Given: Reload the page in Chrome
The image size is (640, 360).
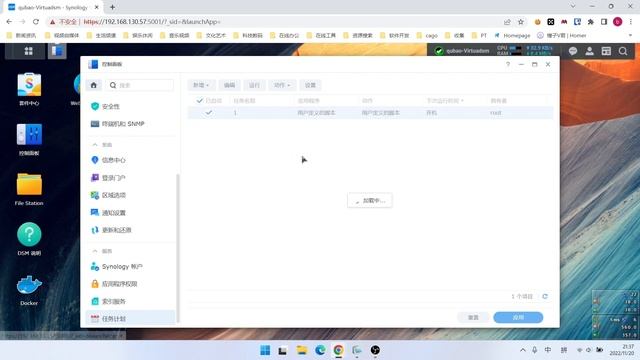Looking at the screenshot, I should coord(36,22).
